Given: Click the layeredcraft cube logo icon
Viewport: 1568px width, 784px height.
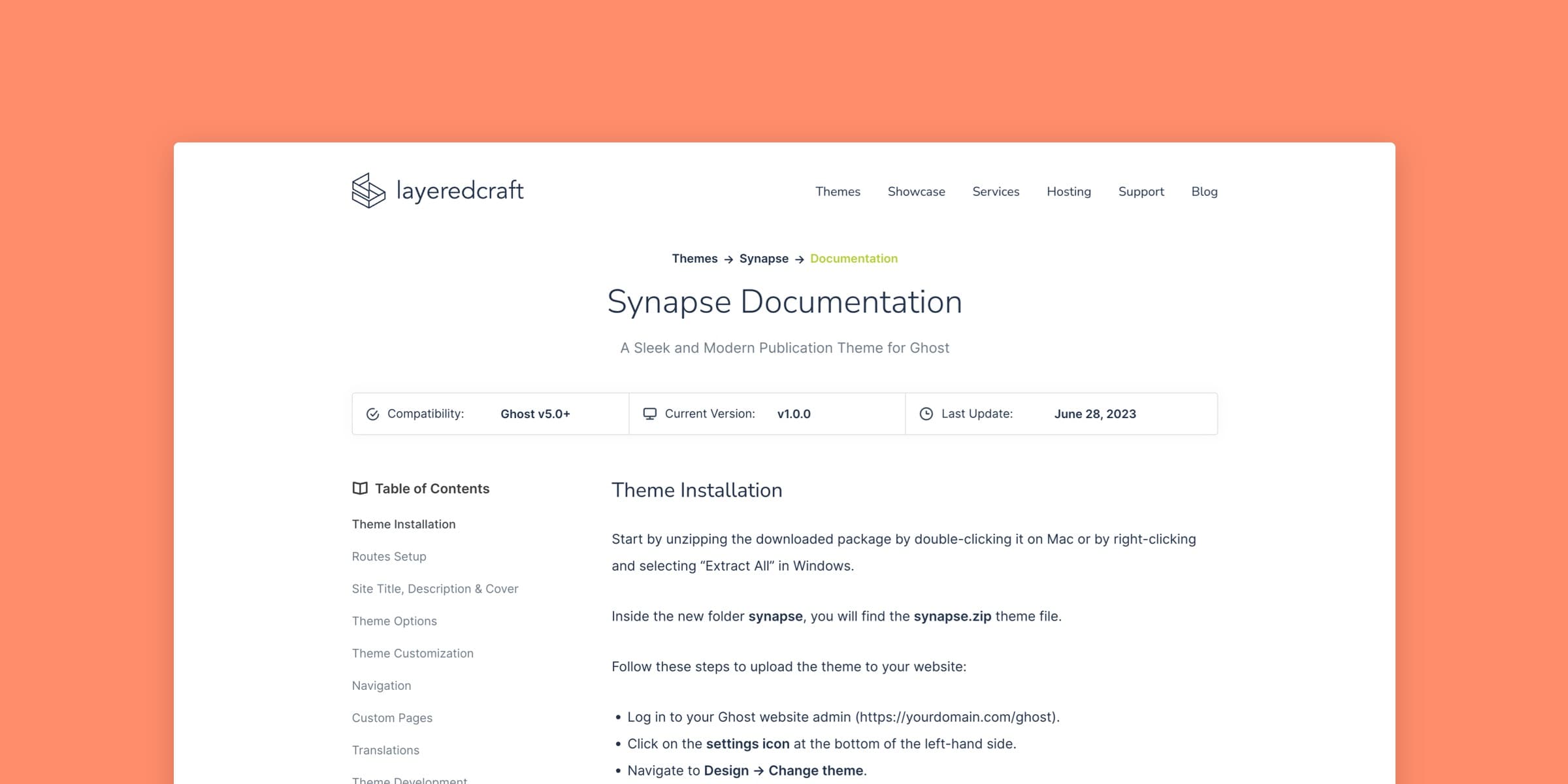Looking at the screenshot, I should [368, 191].
